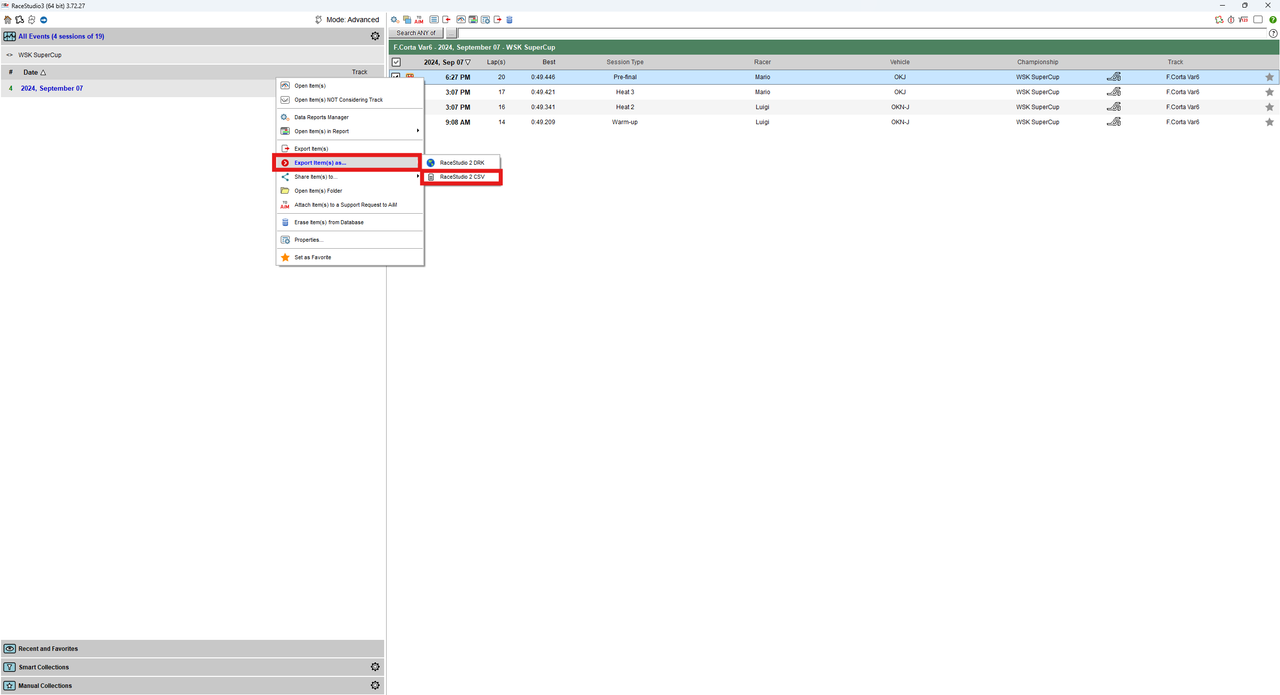Toggle checkbox for the 6:27 PM session
The height and width of the screenshot is (695, 1280).
click(396, 76)
